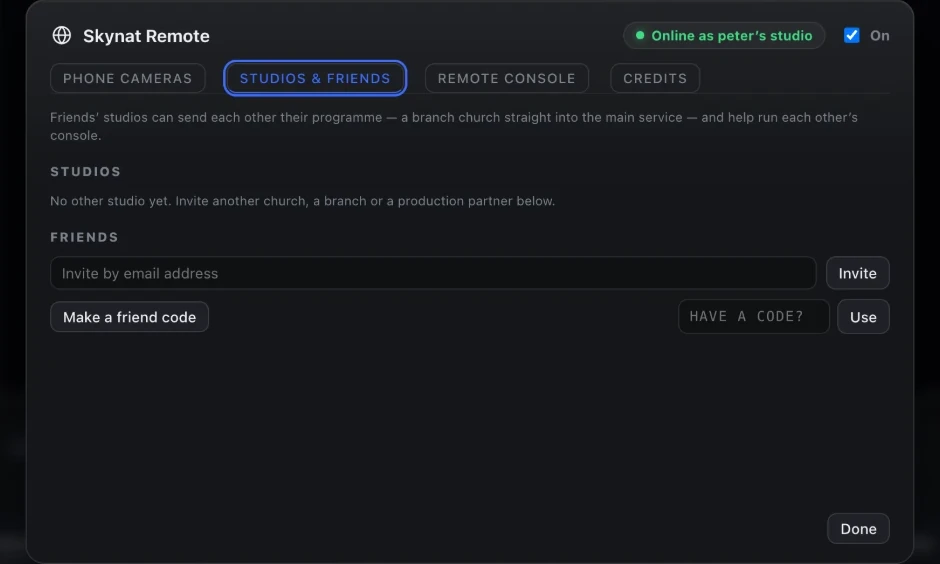Click the 'No other studio yet' message

coord(303,201)
